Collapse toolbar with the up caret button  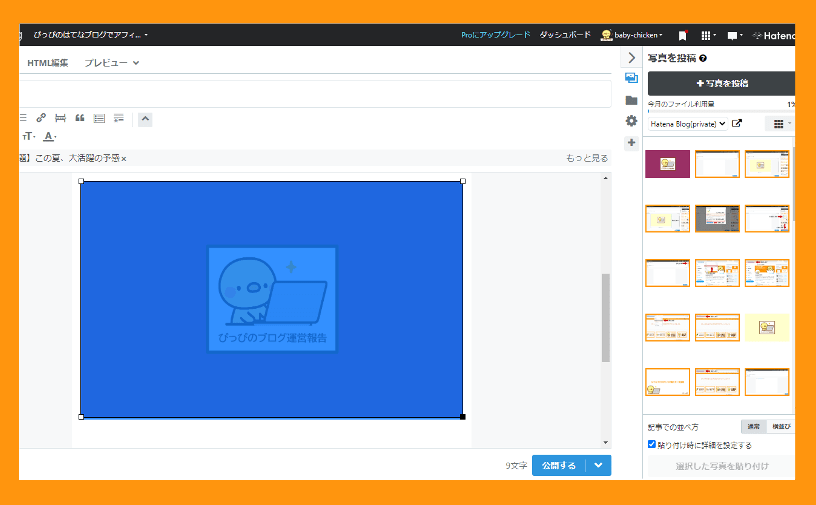[145, 119]
